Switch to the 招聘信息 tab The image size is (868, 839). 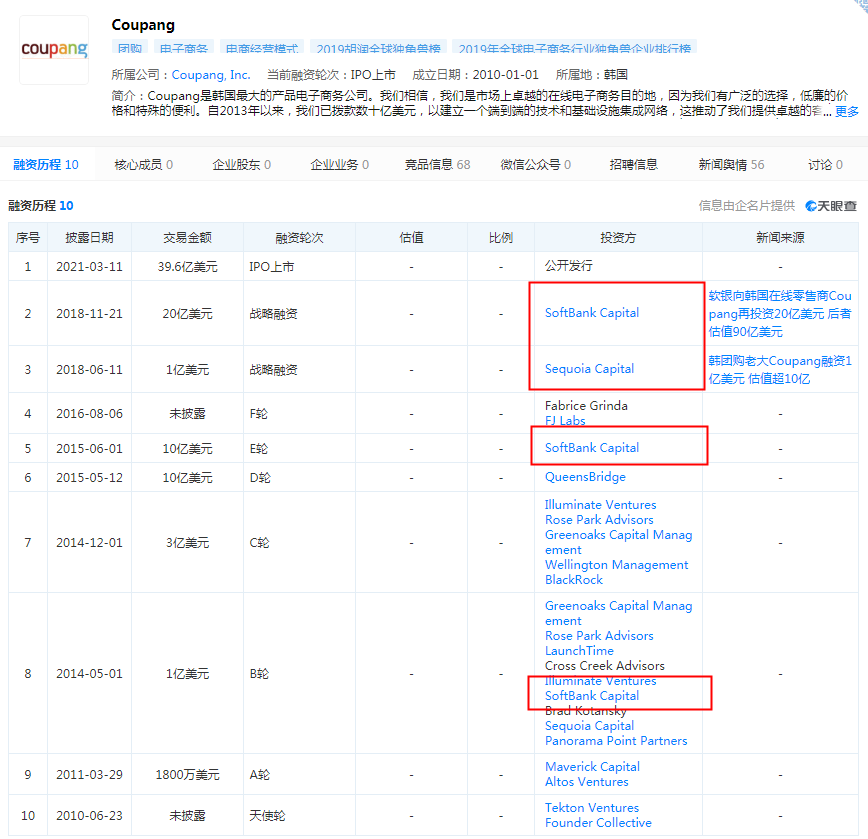(633, 164)
